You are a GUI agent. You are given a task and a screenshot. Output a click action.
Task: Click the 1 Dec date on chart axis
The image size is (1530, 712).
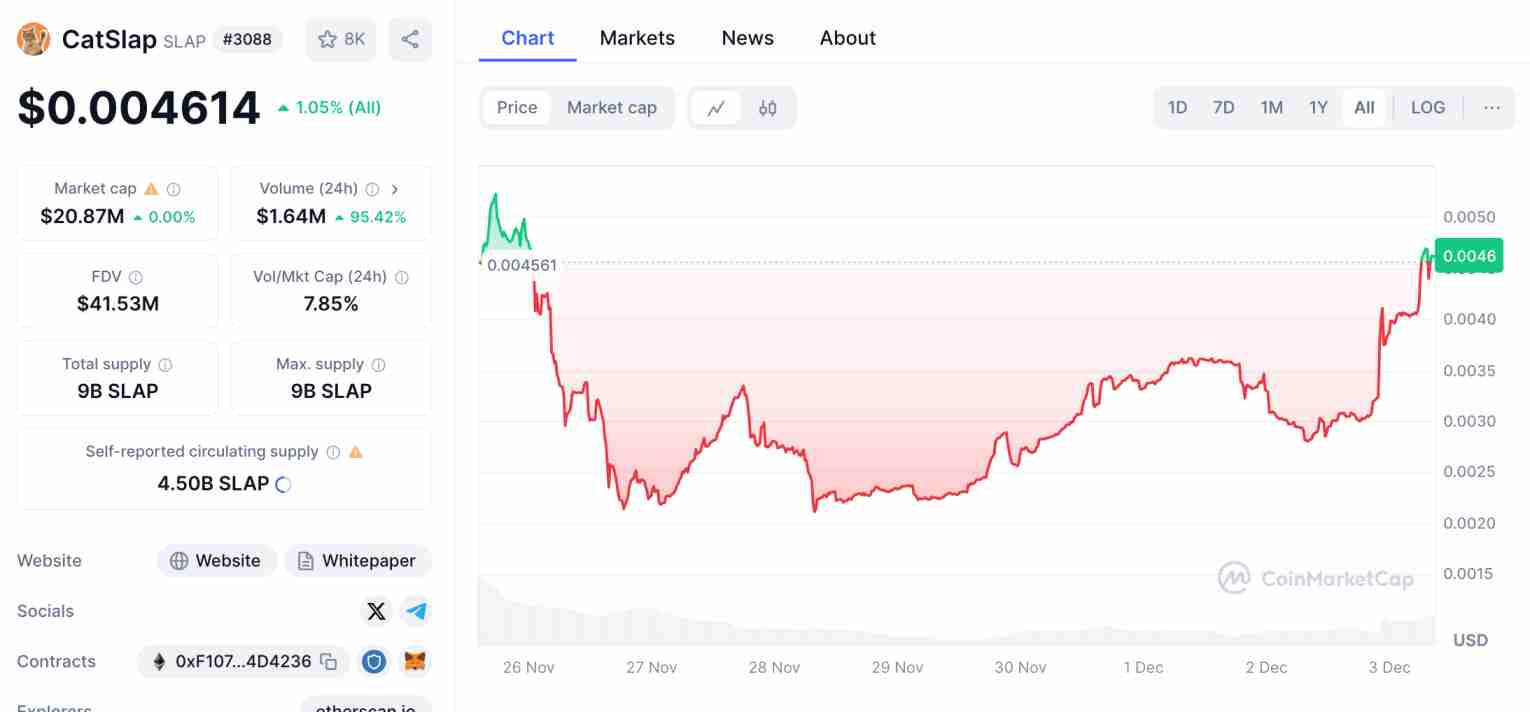tap(1143, 667)
